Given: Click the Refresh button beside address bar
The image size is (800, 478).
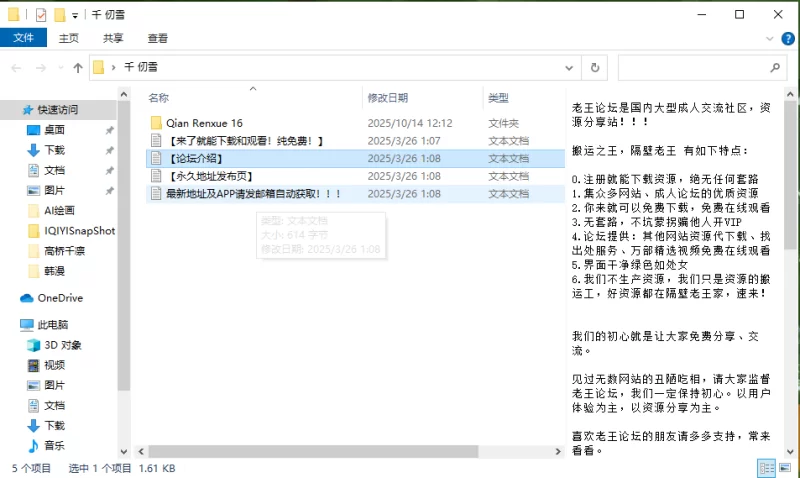Looking at the screenshot, I should coord(595,68).
